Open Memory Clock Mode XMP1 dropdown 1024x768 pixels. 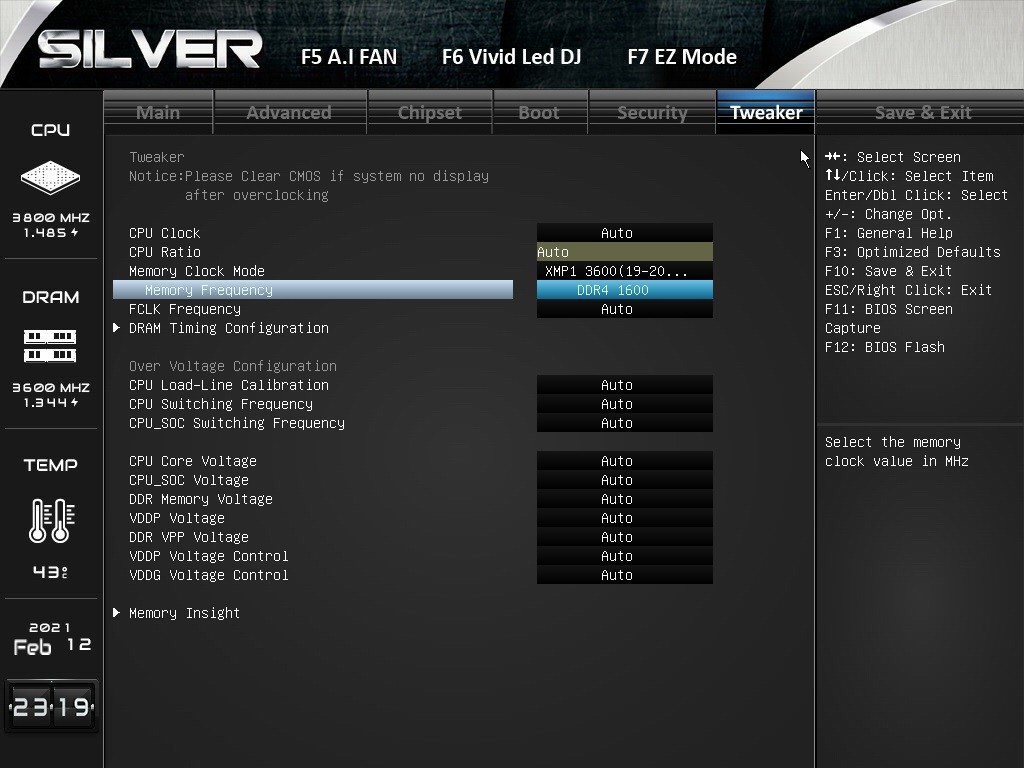pos(624,271)
